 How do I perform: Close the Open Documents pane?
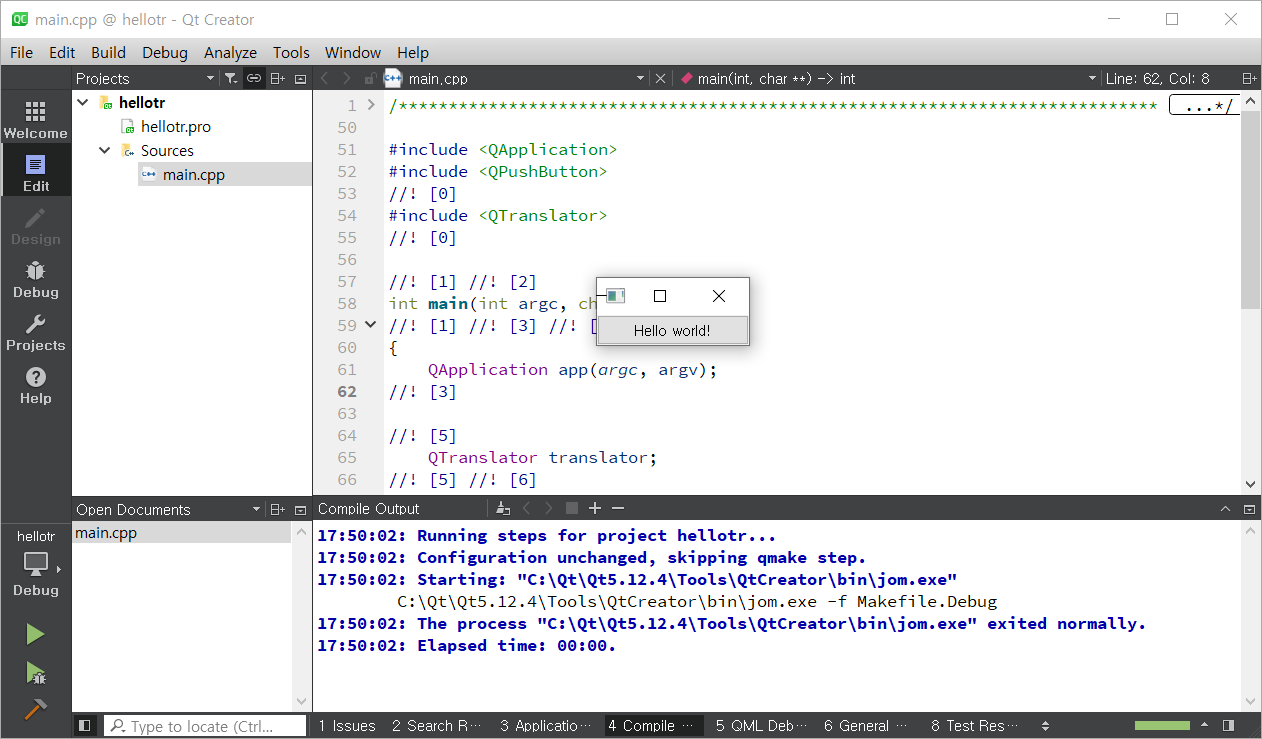coord(300,509)
